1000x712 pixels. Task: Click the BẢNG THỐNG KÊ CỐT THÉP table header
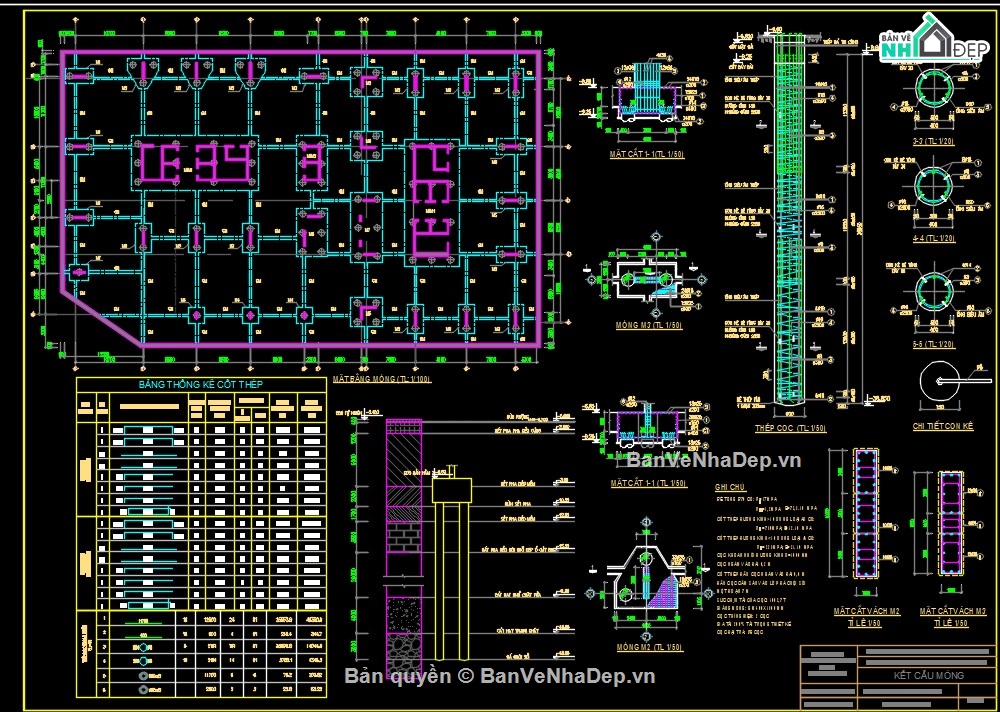201,384
